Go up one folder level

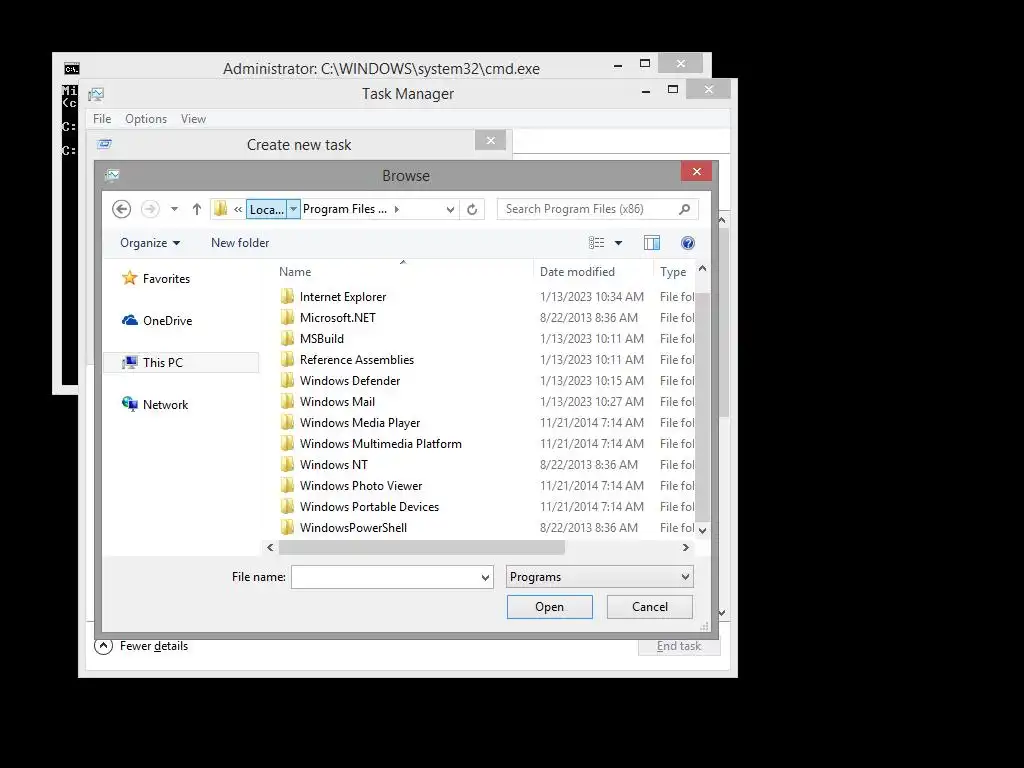tap(197, 209)
